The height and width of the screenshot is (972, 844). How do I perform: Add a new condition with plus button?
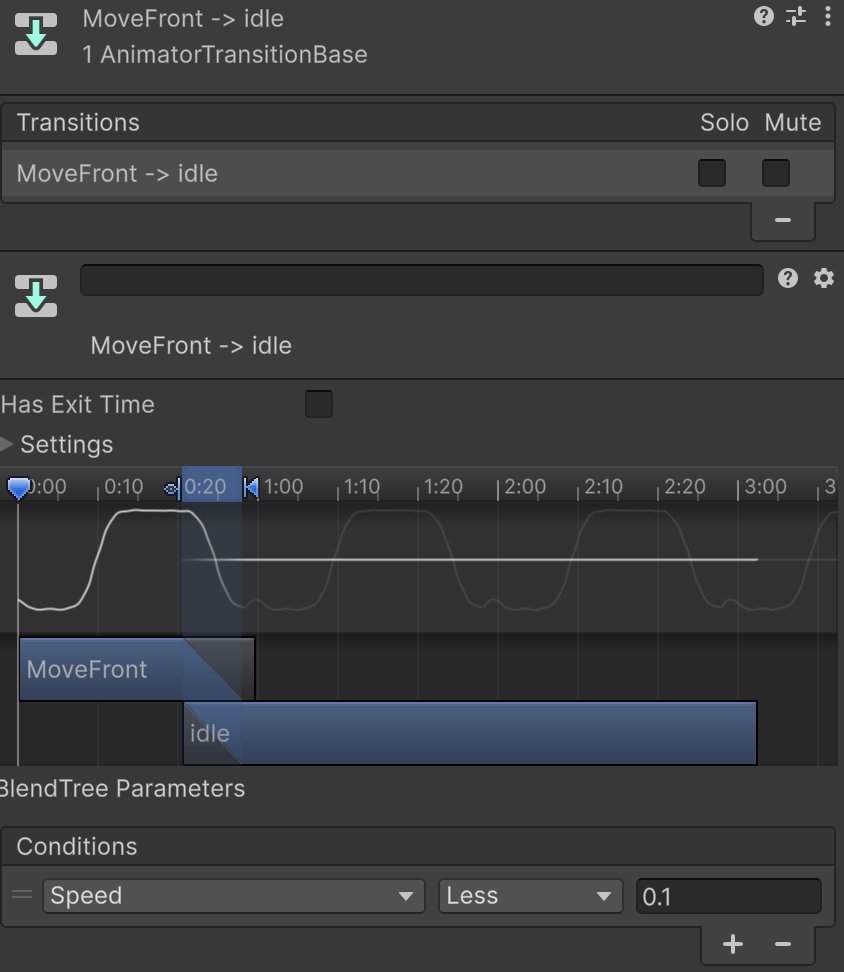click(x=732, y=944)
